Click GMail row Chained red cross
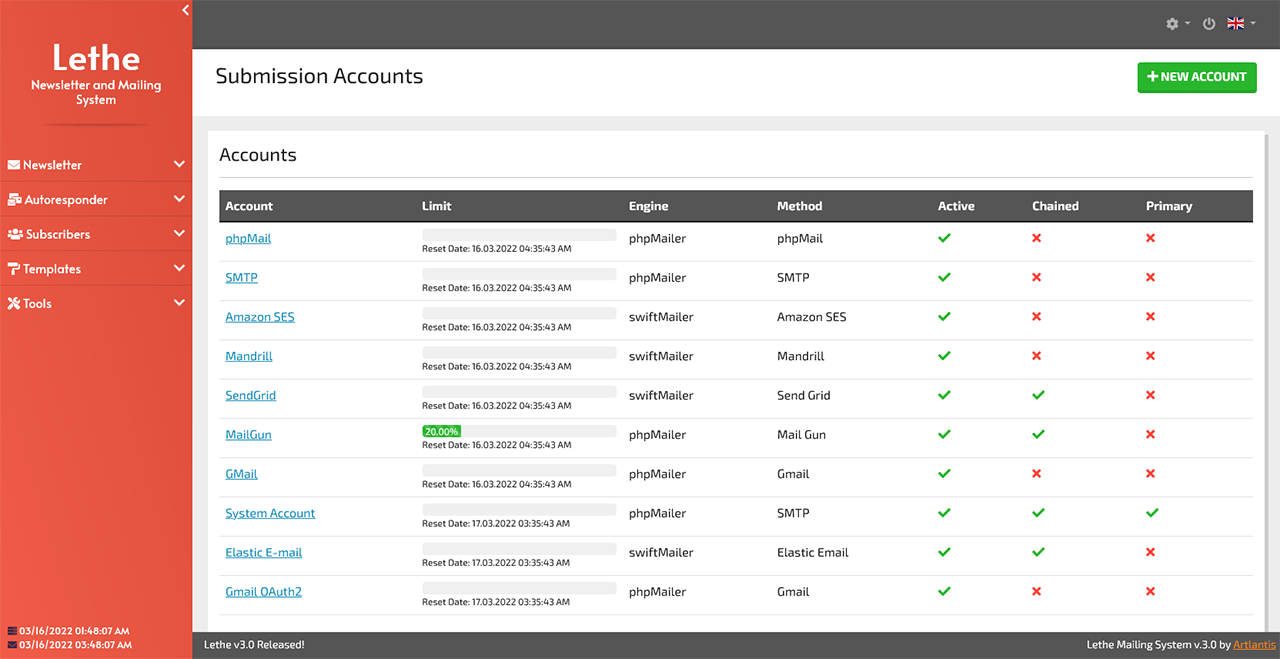Image resolution: width=1280 pixels, height=659 pixels. pyautogui.click(x=1037, y=474)
